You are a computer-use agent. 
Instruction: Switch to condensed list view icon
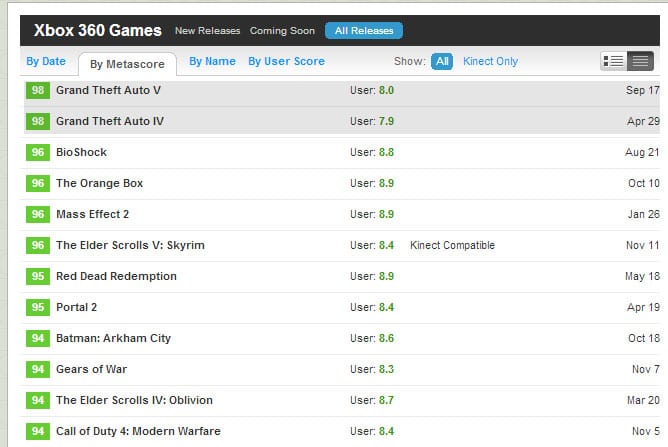[x=640, y=61]
